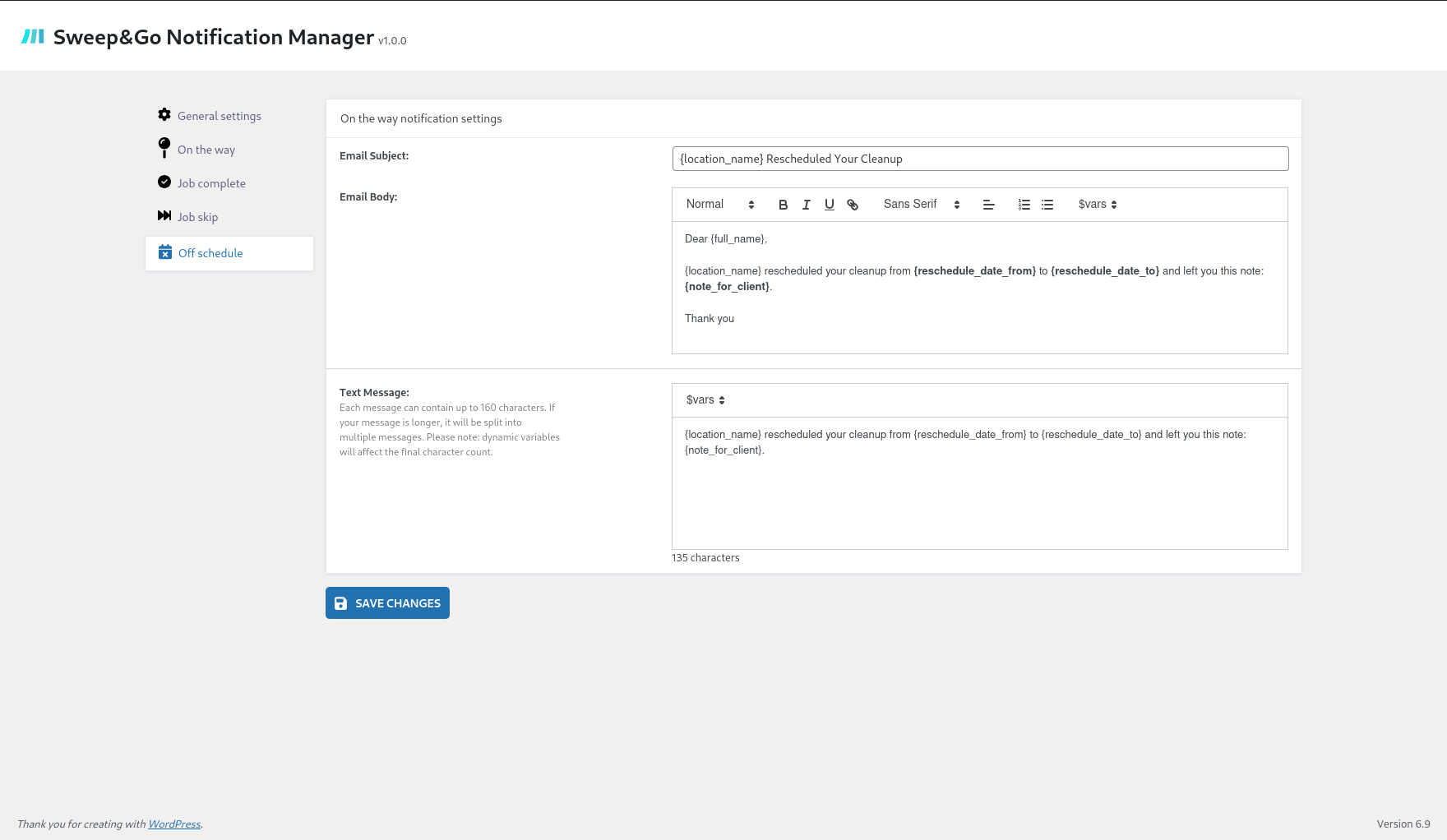Apply underline formatting in editor toolbar
The image size is (1447, 840).
829,205
